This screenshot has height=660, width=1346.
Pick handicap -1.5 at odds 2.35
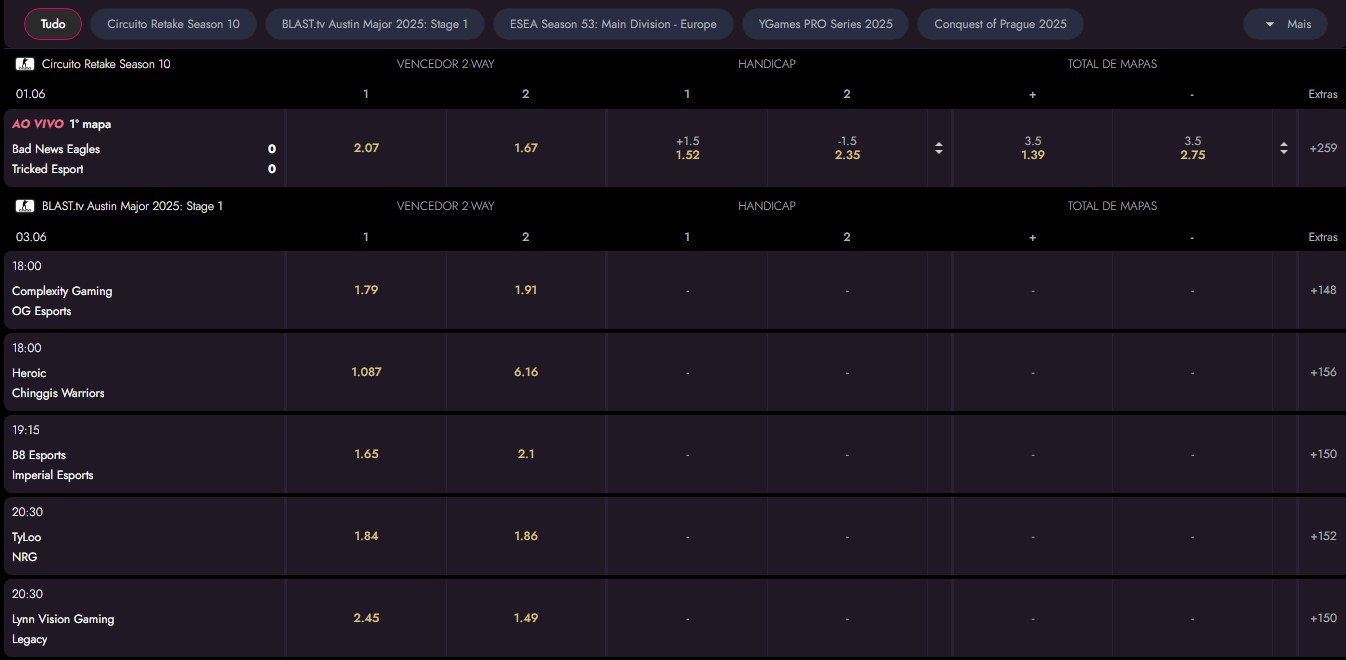(847, 148)
